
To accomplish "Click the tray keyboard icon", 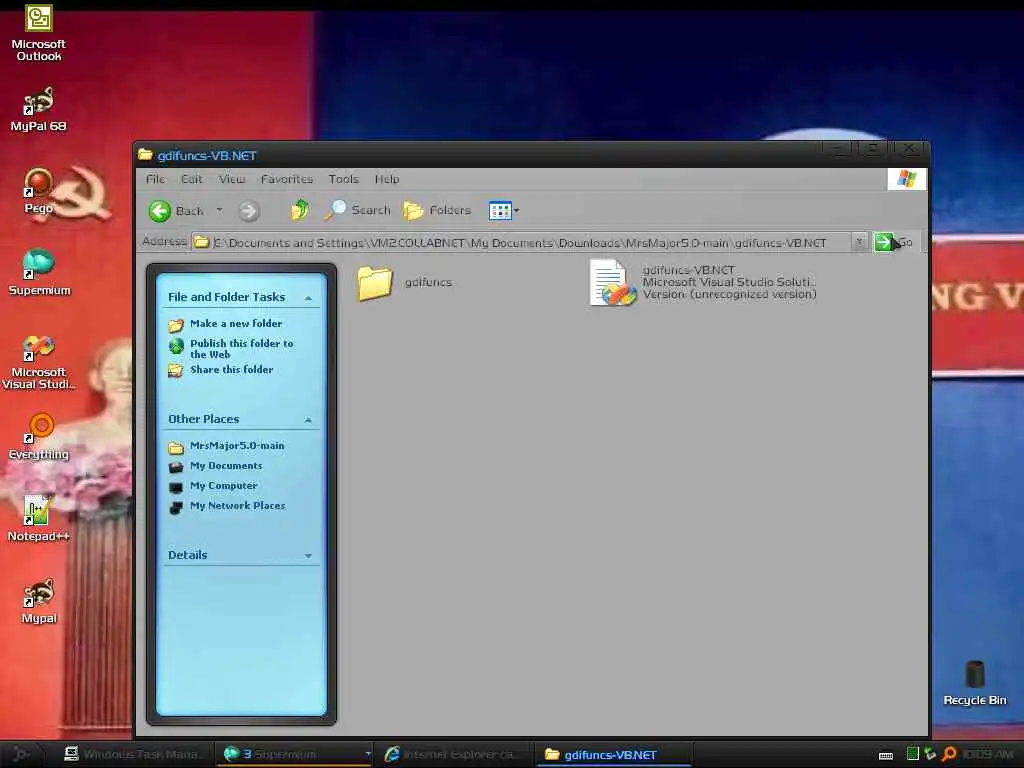I will [x=886, y=755].
